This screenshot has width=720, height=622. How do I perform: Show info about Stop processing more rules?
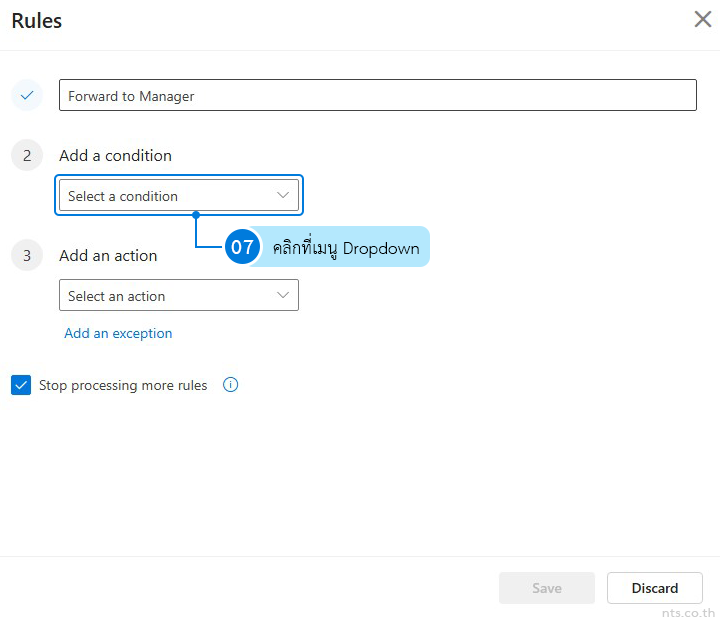(x=231, y=385)
